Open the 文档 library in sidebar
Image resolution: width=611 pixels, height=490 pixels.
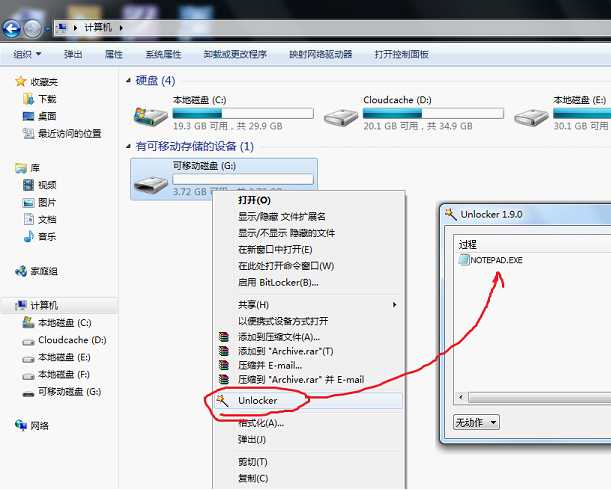(x=39, y=219)
